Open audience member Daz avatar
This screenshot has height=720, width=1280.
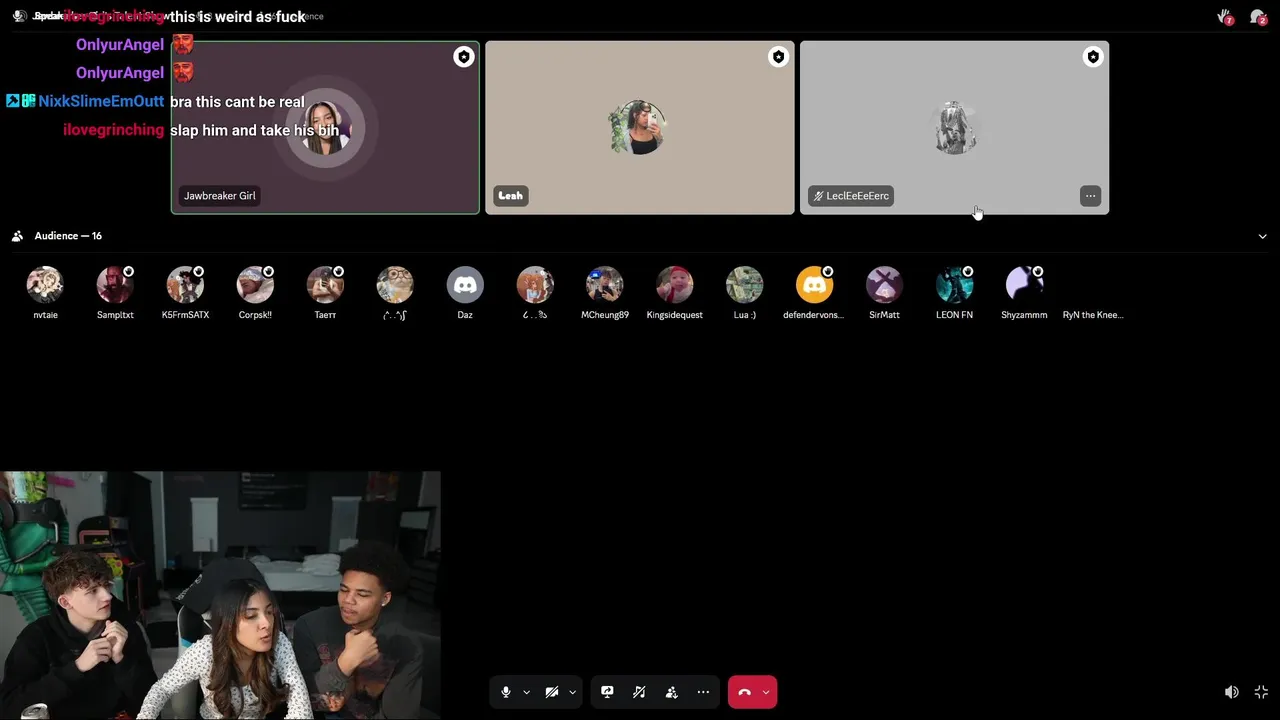click(x=465, y=285)
